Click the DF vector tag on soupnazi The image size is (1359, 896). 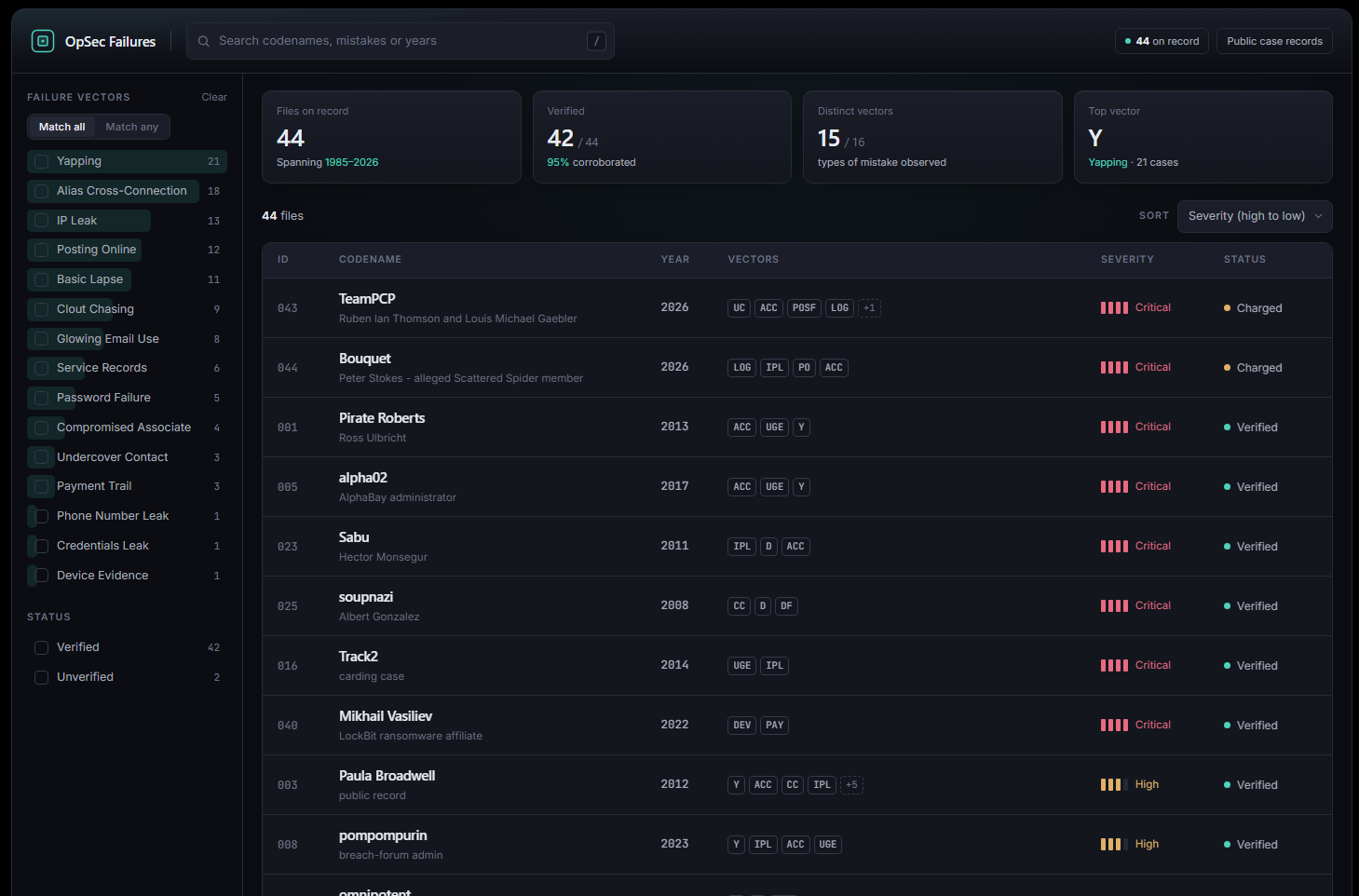[x=786, y=606]
